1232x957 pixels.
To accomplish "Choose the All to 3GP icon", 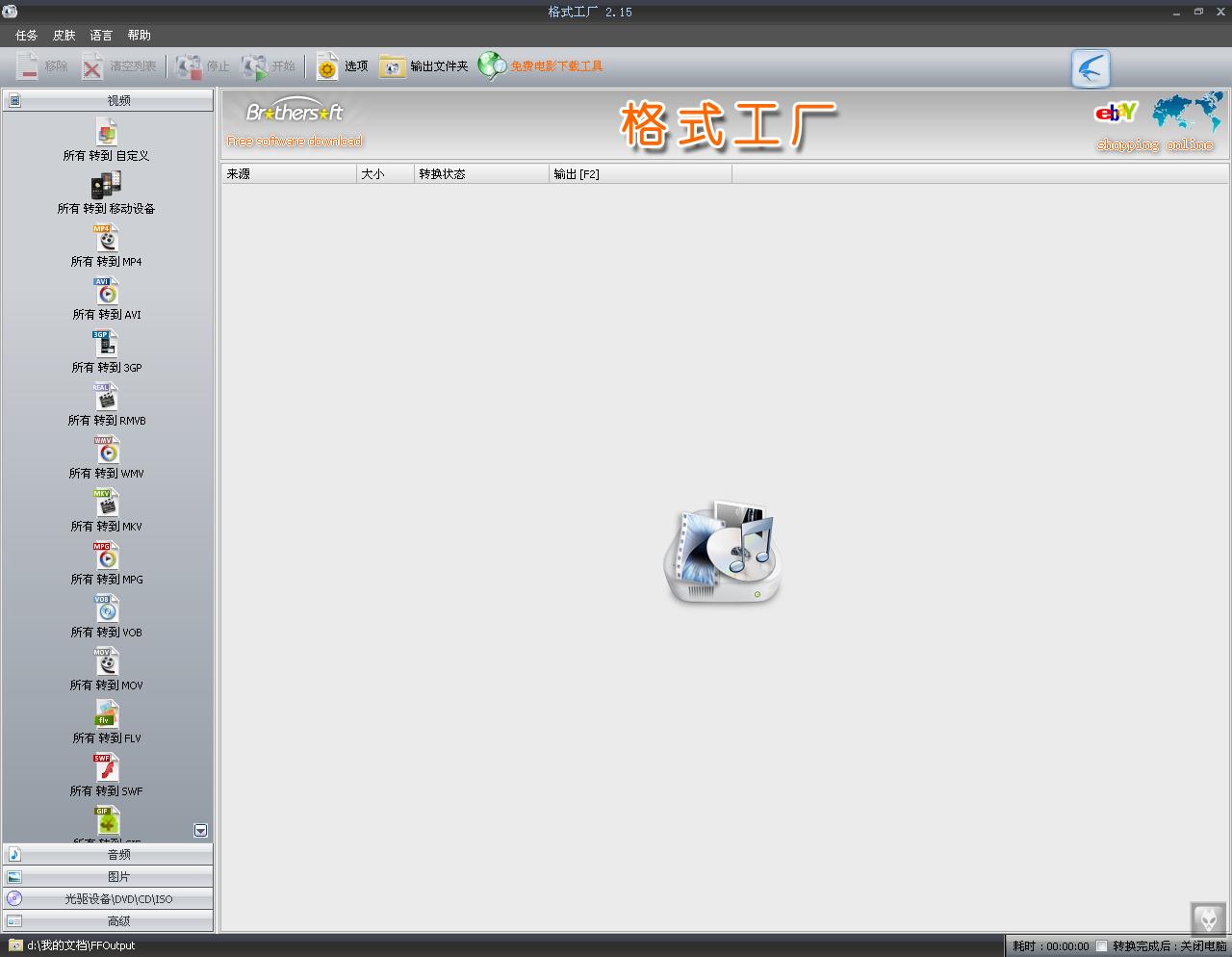I will (x=106, y=344).
